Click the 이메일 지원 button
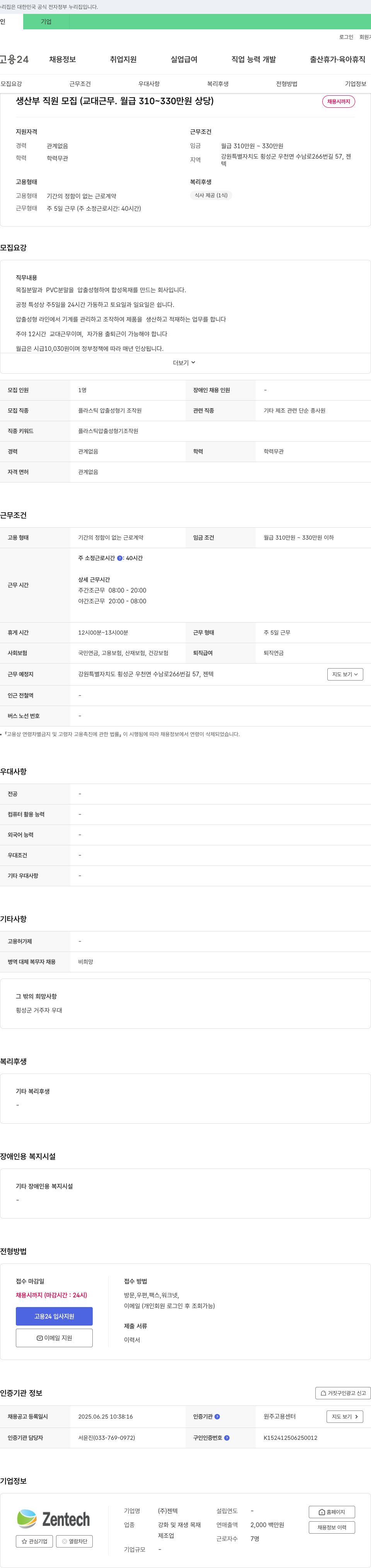This screenshot has width=371, height=1568. [x=54, y=1338]
